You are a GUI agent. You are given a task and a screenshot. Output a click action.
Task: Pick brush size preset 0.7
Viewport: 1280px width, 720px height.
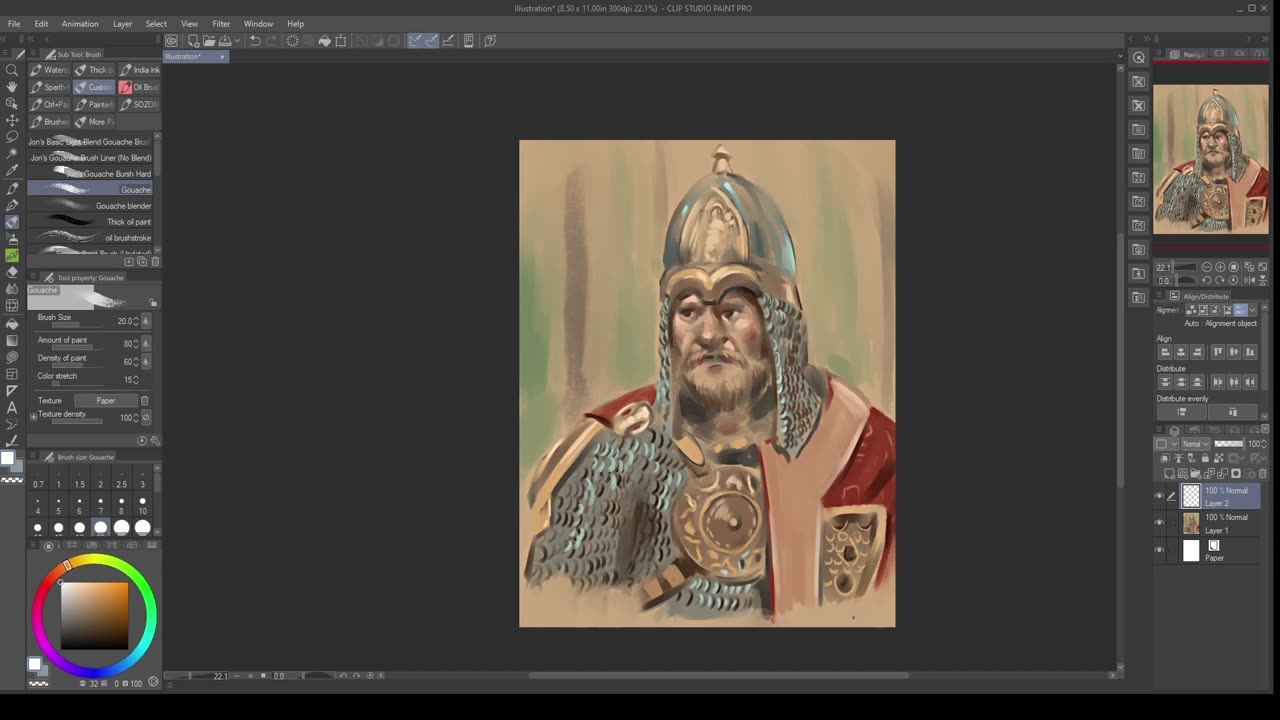coord(38,479)
